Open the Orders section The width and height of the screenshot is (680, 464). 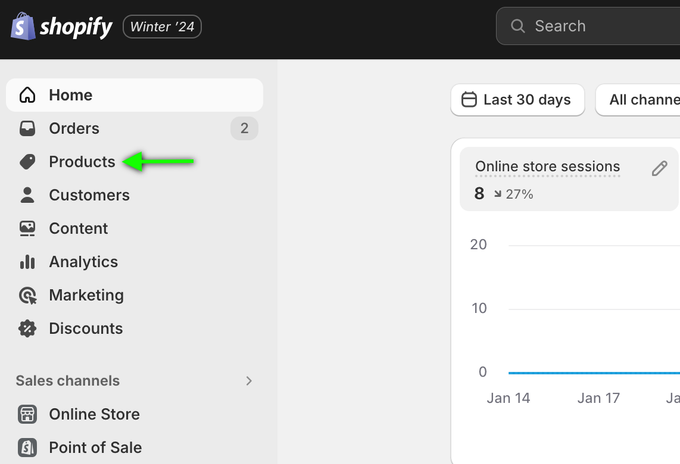click(74, 128)
